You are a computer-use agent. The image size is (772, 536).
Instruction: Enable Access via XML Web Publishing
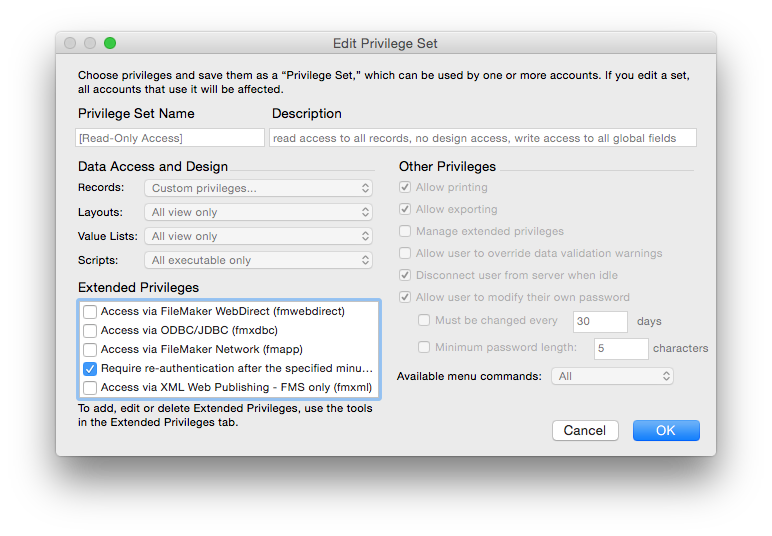[90, 388]
